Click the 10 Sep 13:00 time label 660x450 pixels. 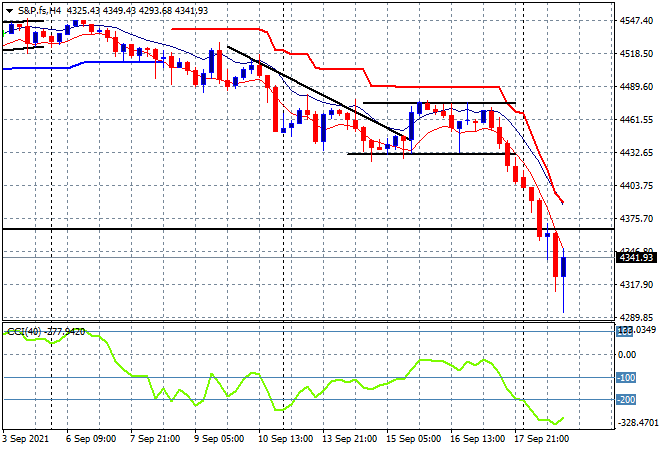pos(285,439)
